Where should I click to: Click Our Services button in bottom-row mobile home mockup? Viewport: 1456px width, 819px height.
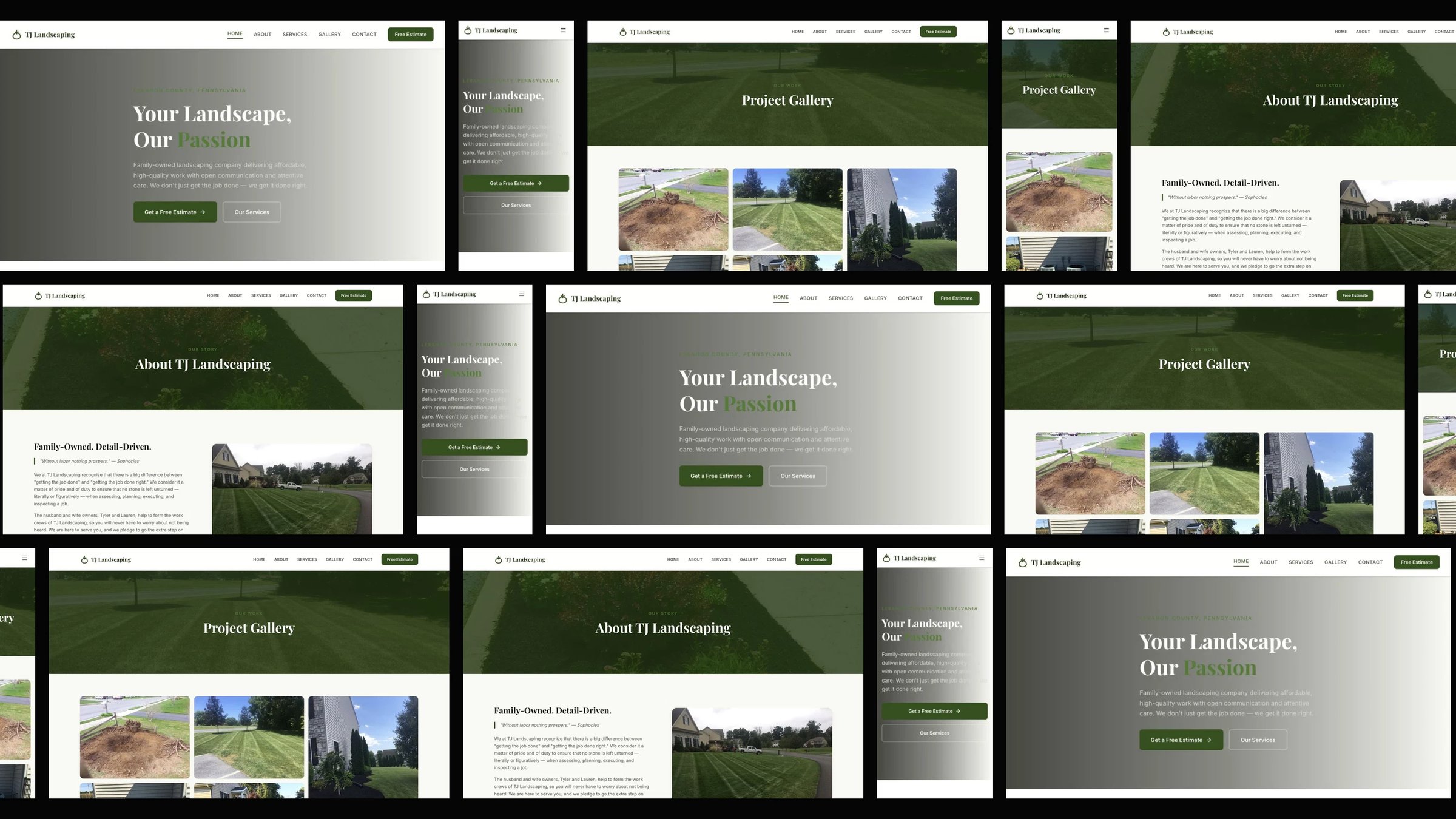pyautogui.click(x=934, y=733)
